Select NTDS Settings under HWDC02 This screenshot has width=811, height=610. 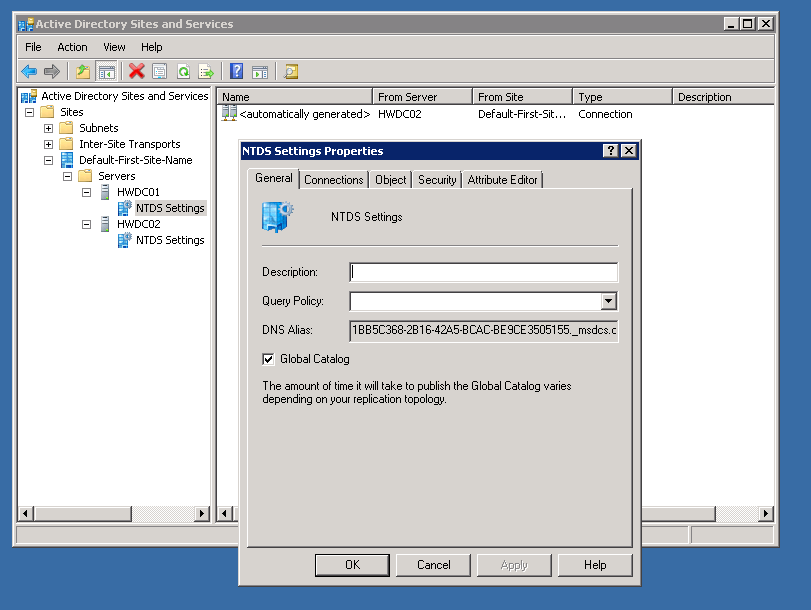(x=170, y=240)
